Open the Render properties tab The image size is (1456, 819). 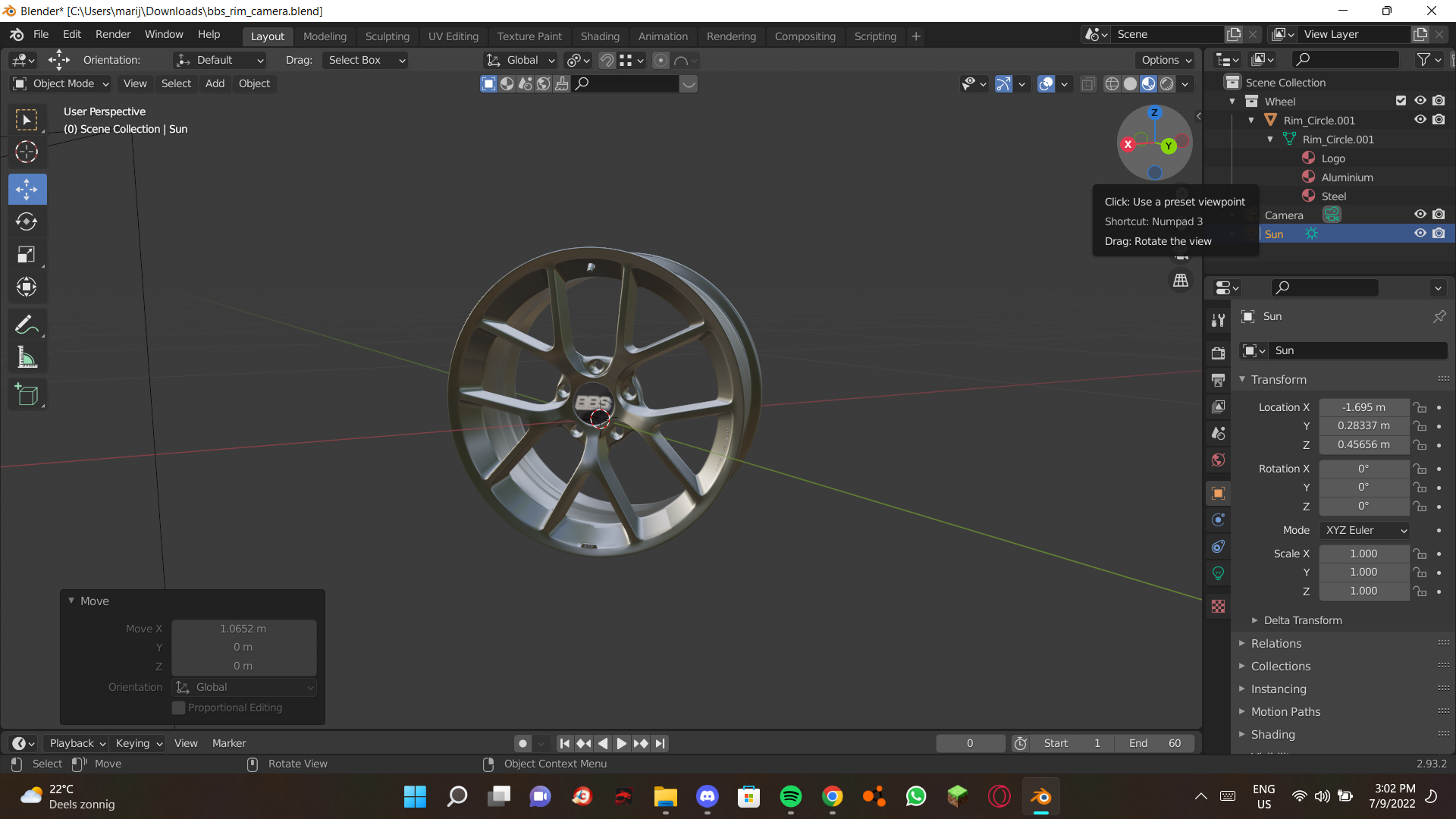(1218, 353)
